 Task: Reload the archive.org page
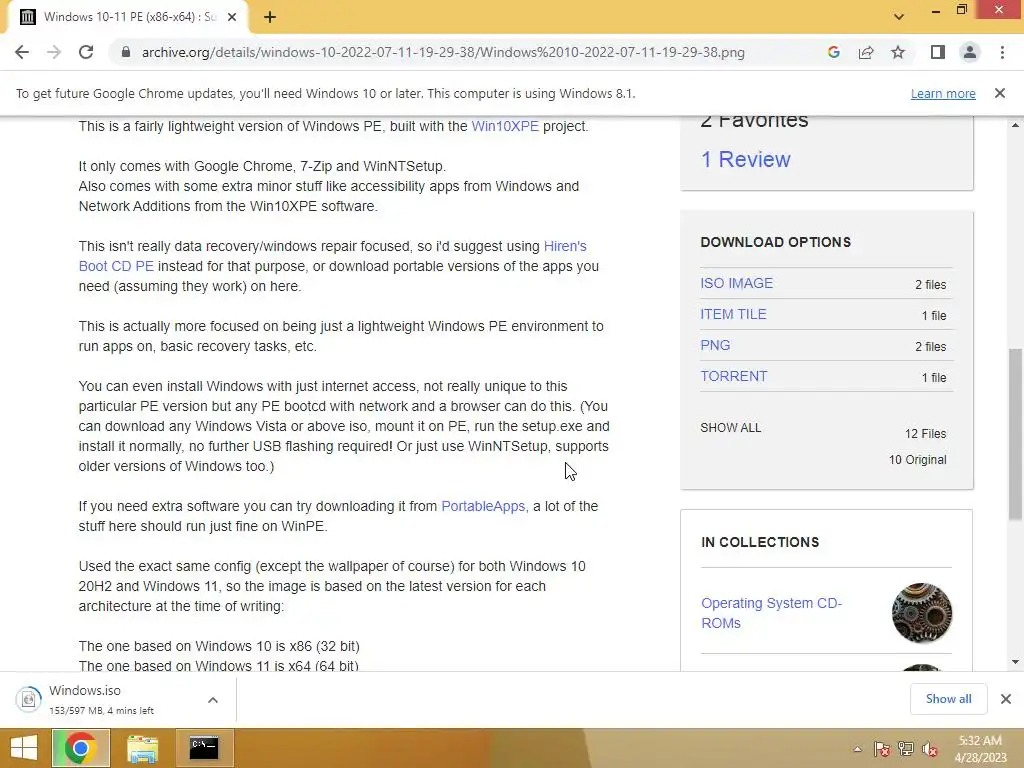click(86, 52)
